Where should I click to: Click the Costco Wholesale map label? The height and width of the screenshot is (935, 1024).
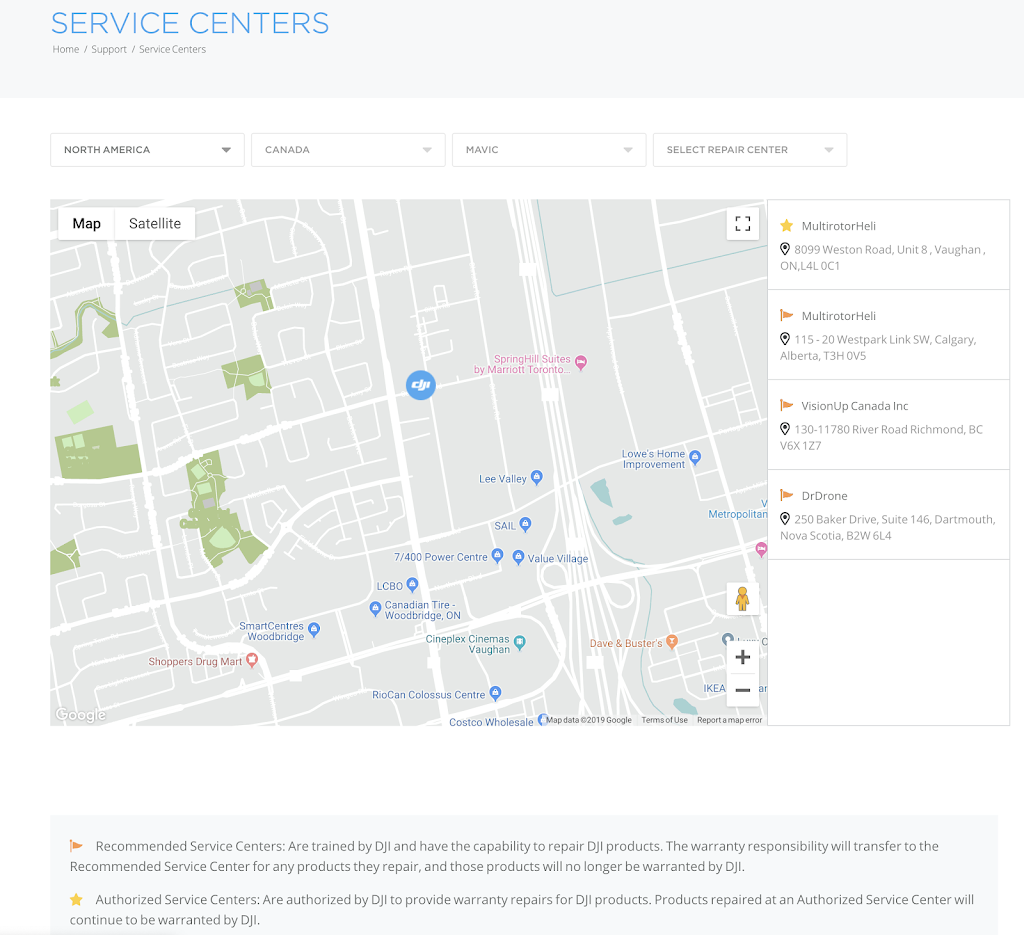point(491,721)
